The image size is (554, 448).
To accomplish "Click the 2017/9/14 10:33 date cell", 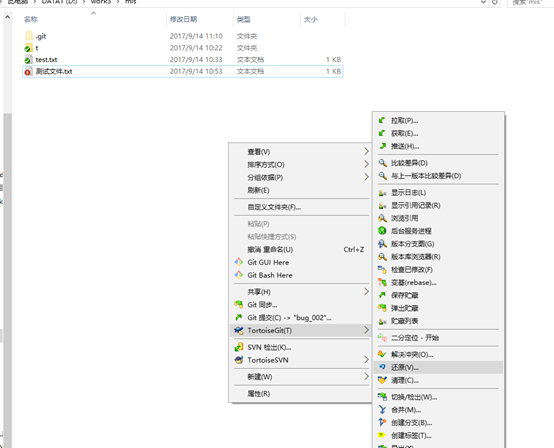I will tap(196, 59).
